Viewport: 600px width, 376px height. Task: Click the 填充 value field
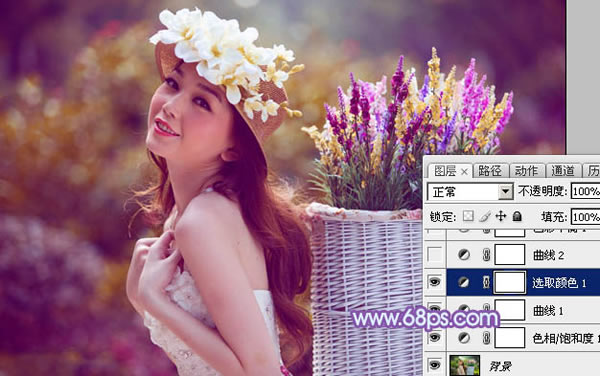585,217
